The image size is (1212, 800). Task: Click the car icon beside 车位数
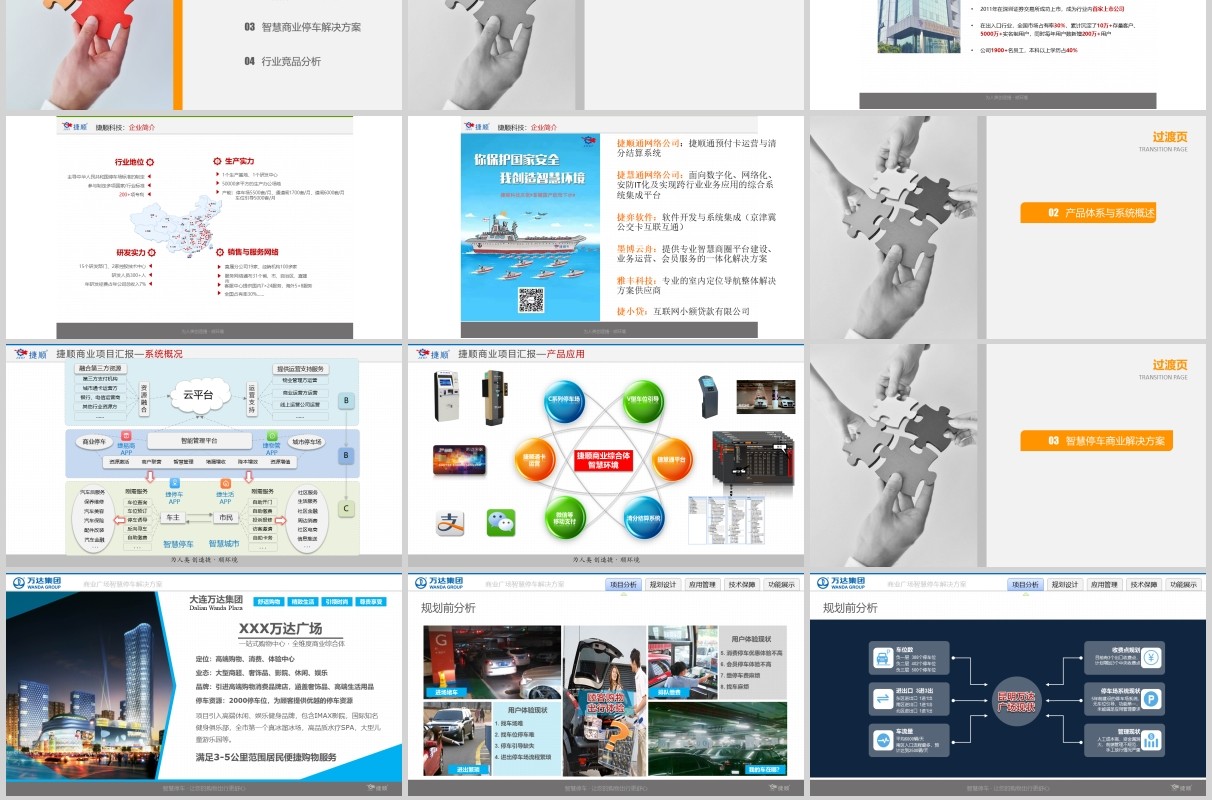884,657
